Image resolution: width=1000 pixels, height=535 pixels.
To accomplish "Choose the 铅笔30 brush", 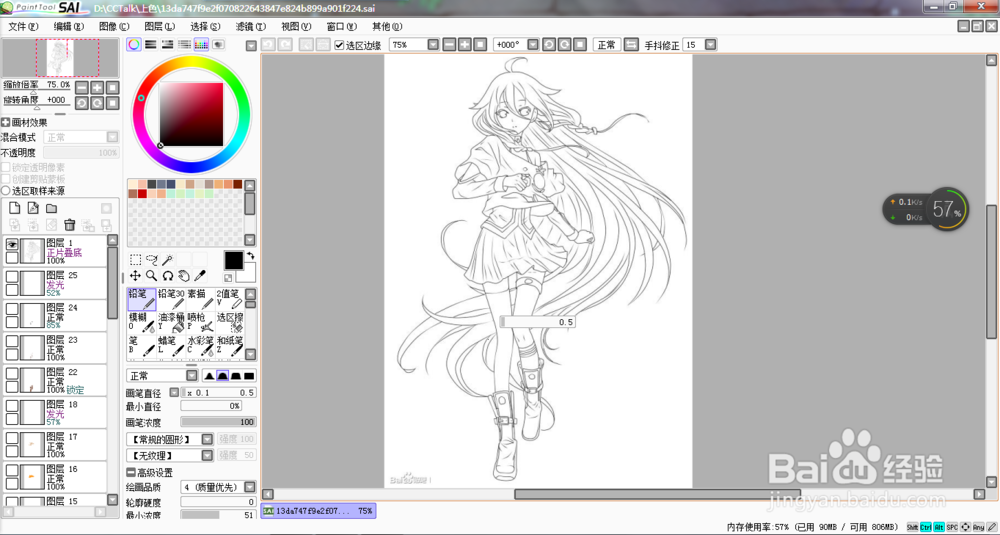I will 171,299.
